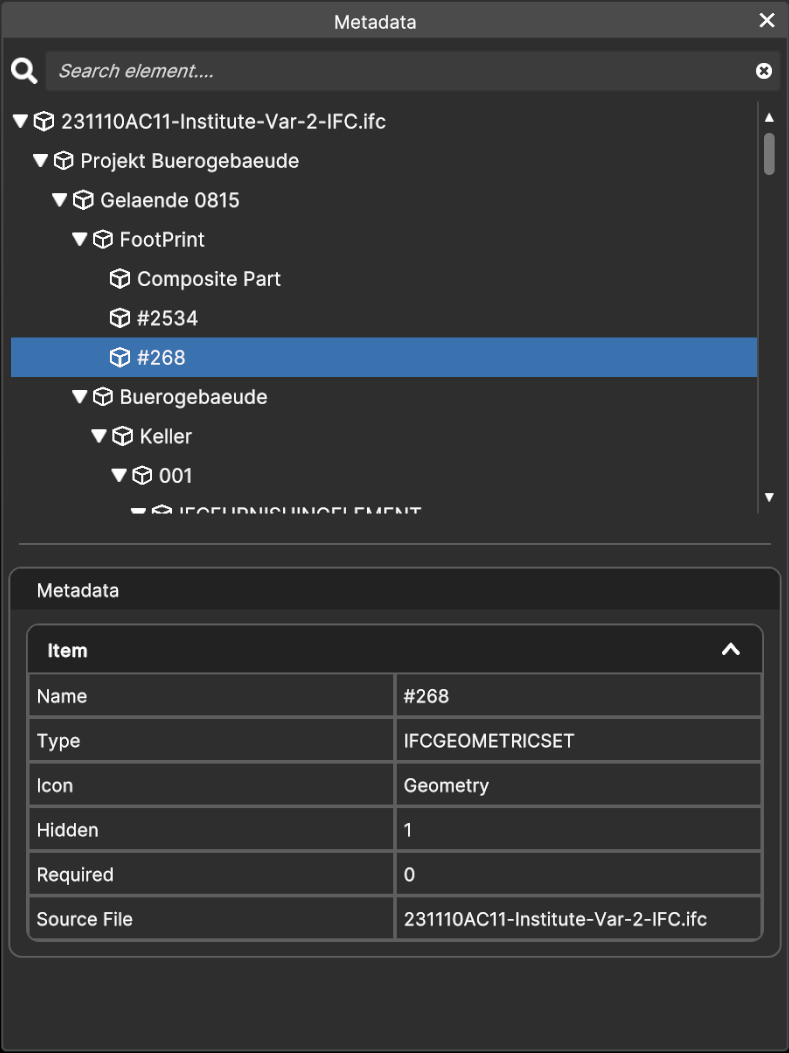Click the scroll down arrow in tree

point(769,497)
